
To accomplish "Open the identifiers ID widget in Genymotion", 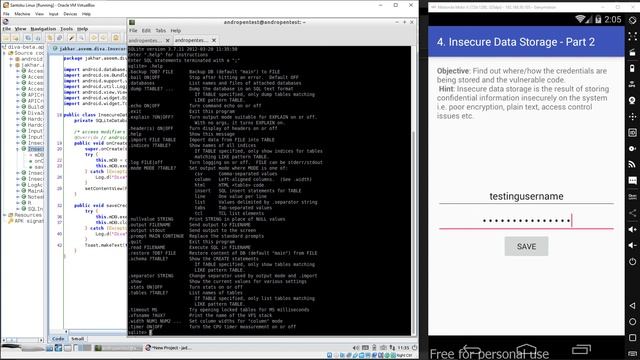I will pyautogui.click(x=632, y=132).
